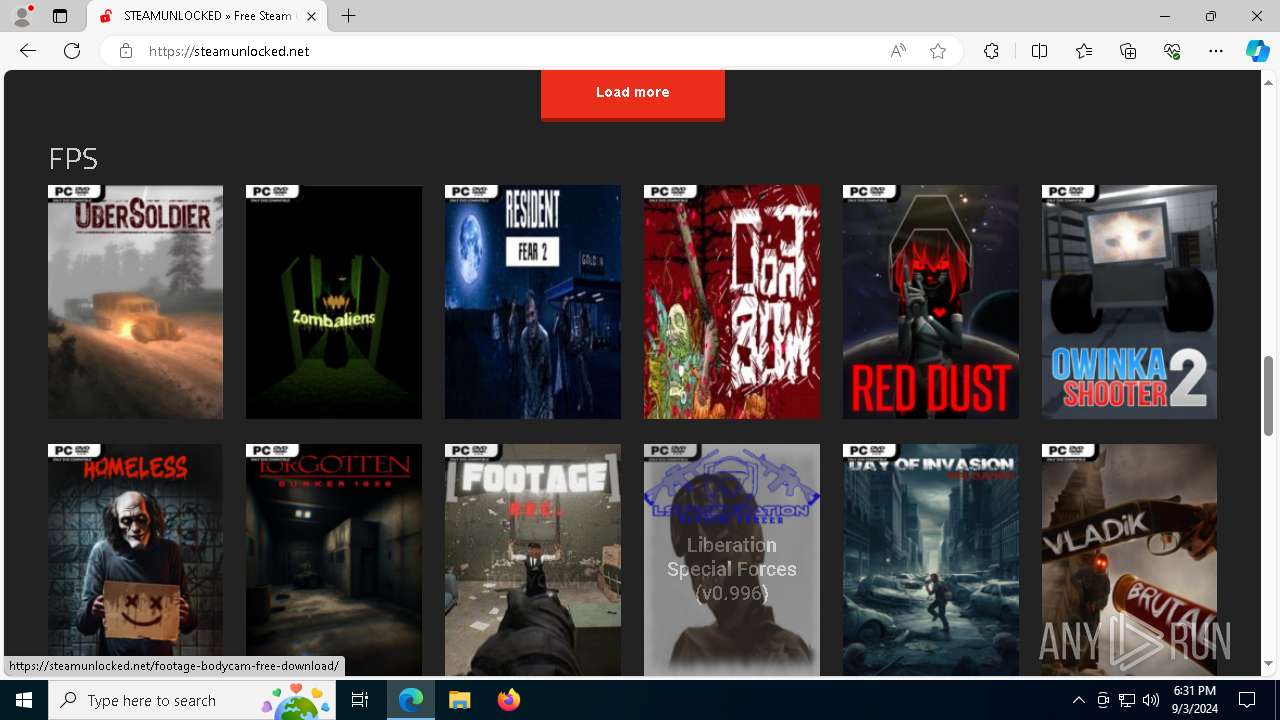This screenshot has width=1280, height=720.
Task: Open a new tab with plus
Action: 348,16
